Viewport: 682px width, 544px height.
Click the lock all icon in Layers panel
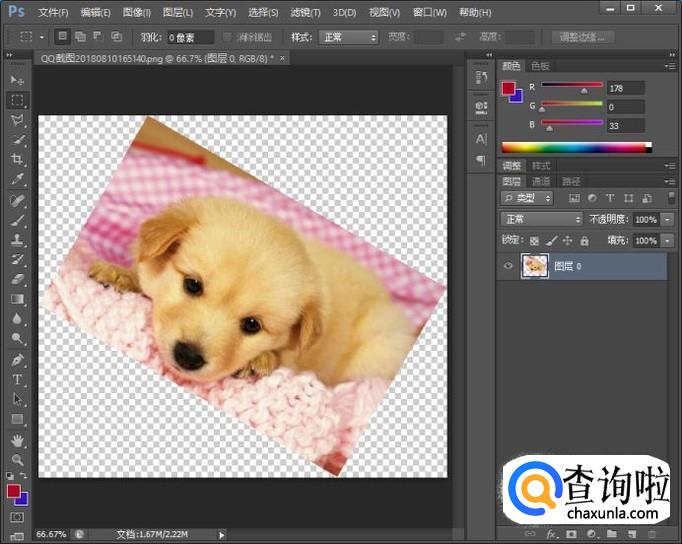[x=585, y=241]
